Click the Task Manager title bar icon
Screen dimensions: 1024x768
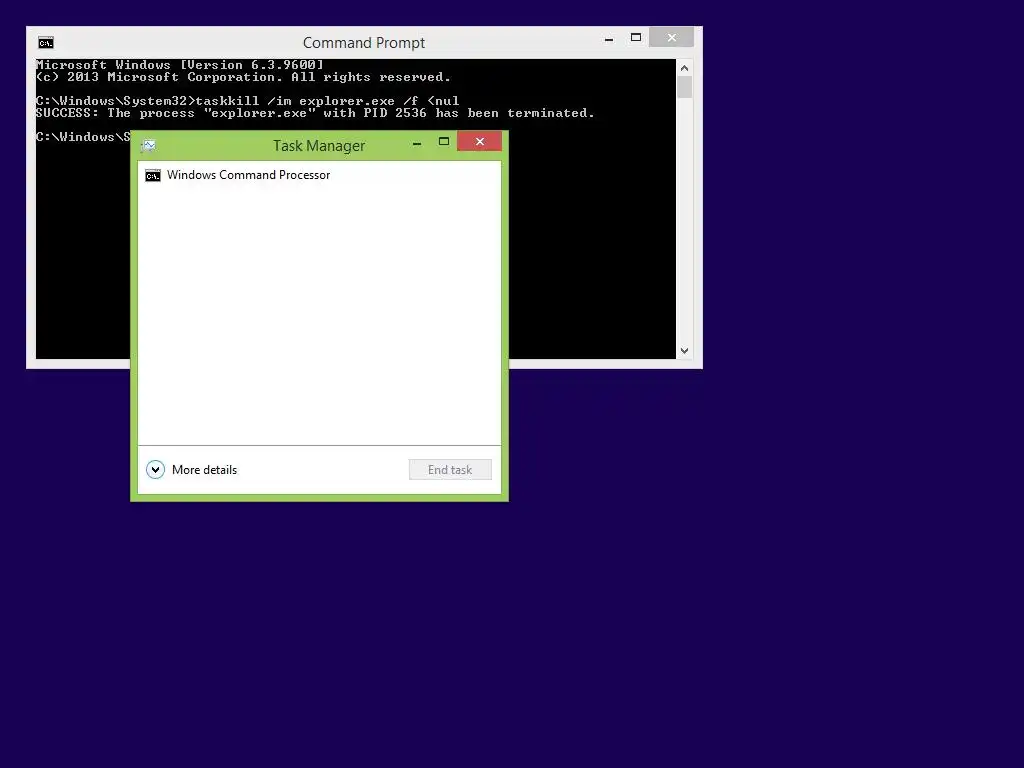coord(148,146)
